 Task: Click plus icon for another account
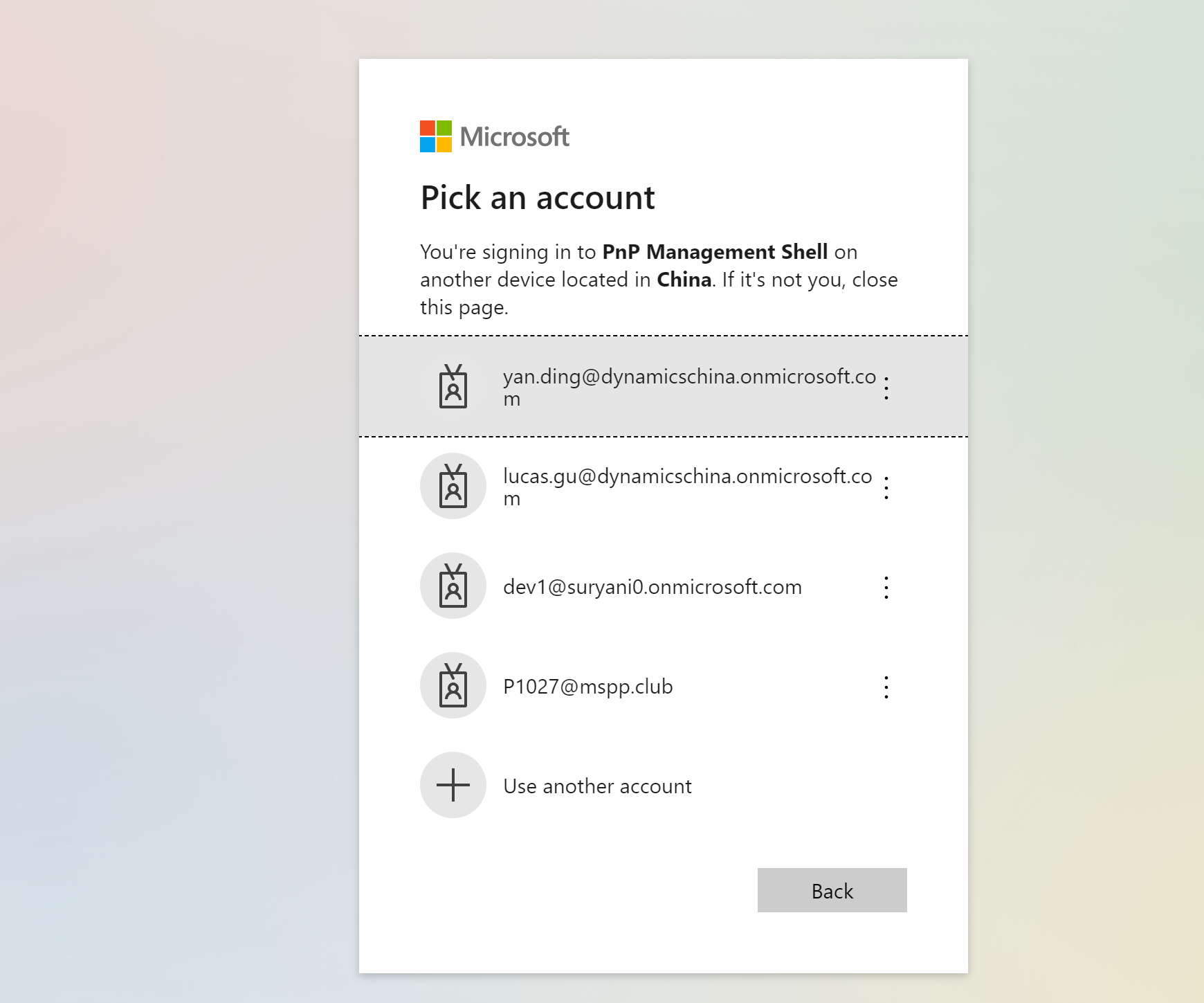tap(453, 785)
